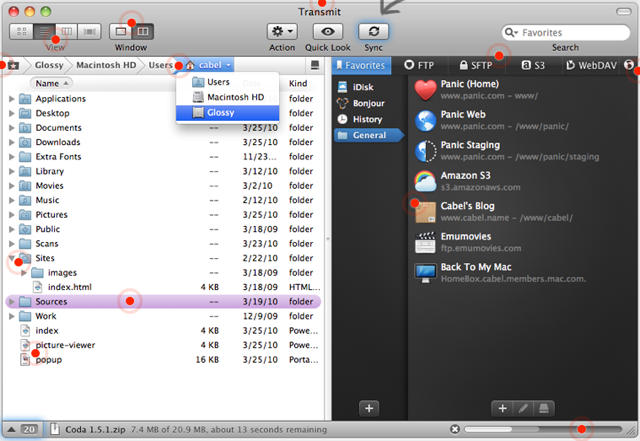Screen dimensions: 640x441
Task: Click the Sync toolbar button
Action: (x=373, y=32)
